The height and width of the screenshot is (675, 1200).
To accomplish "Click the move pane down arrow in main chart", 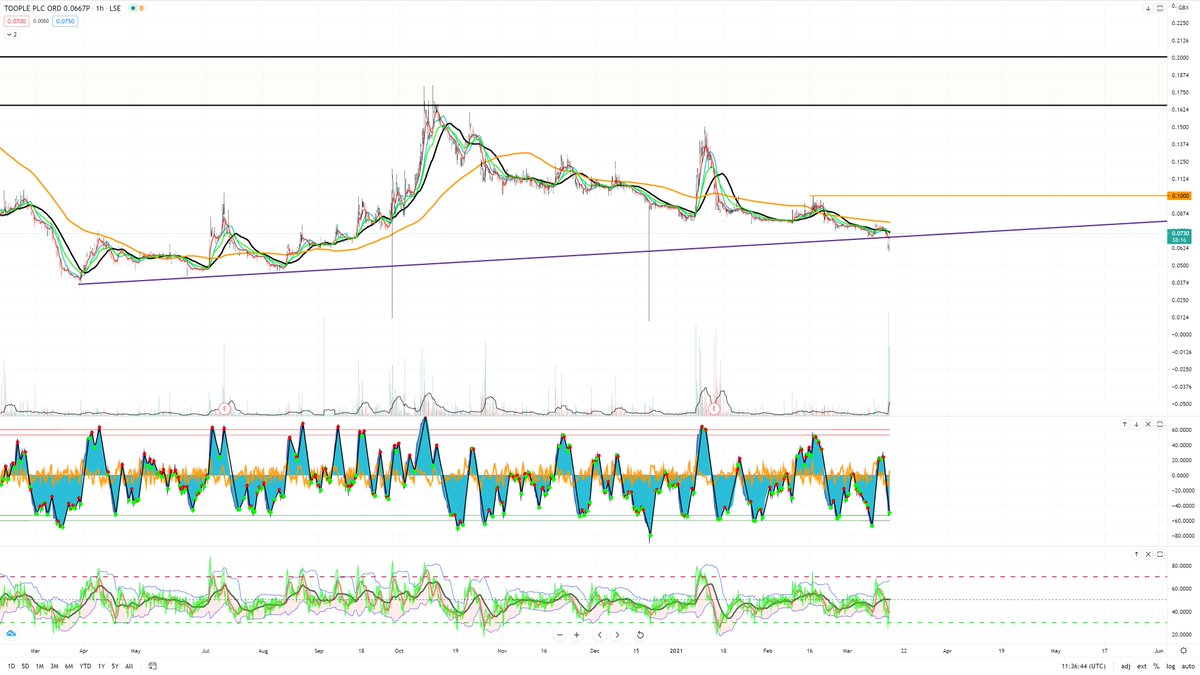I will tap(1148, 8).
